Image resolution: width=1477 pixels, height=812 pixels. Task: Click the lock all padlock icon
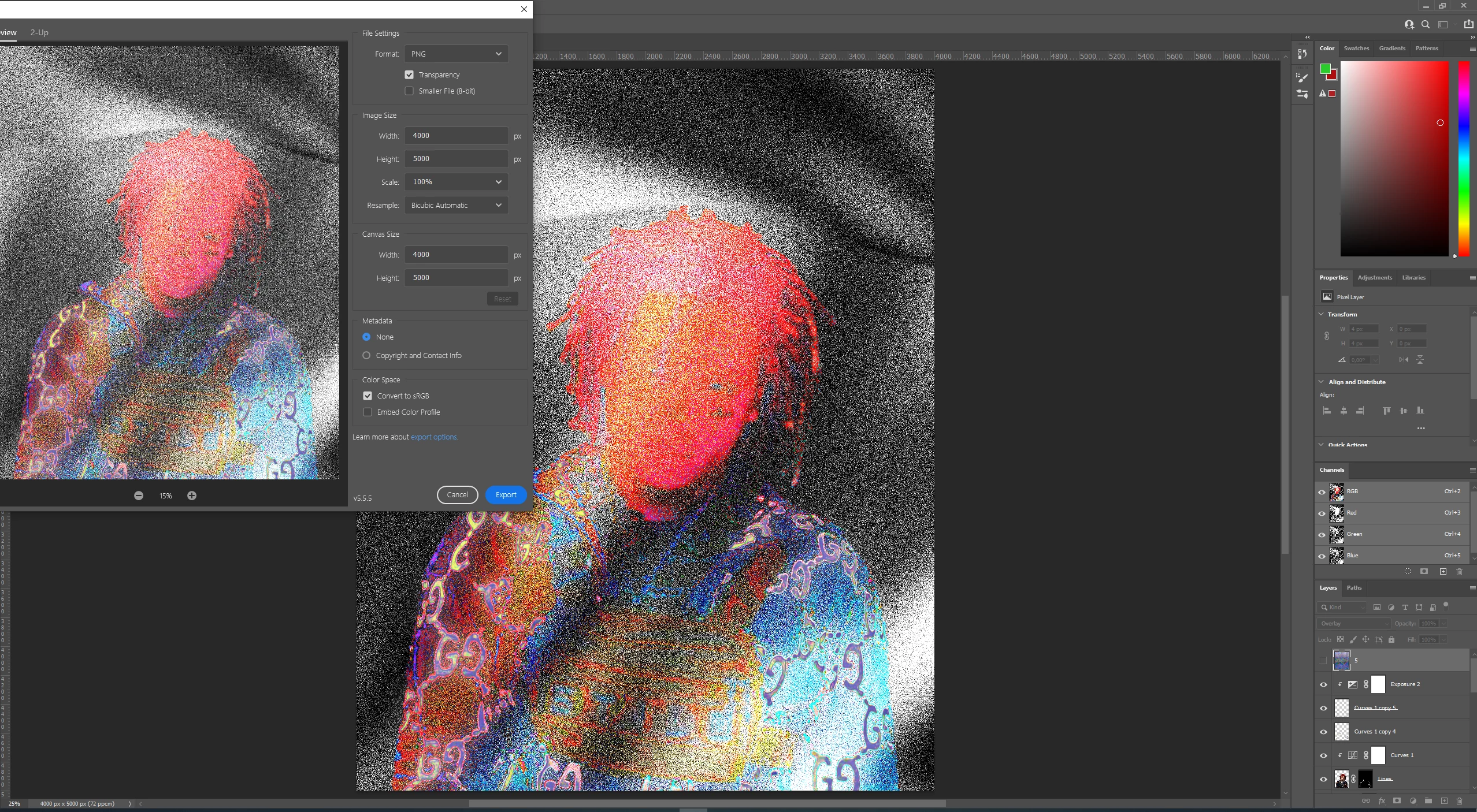[1391, 639]
